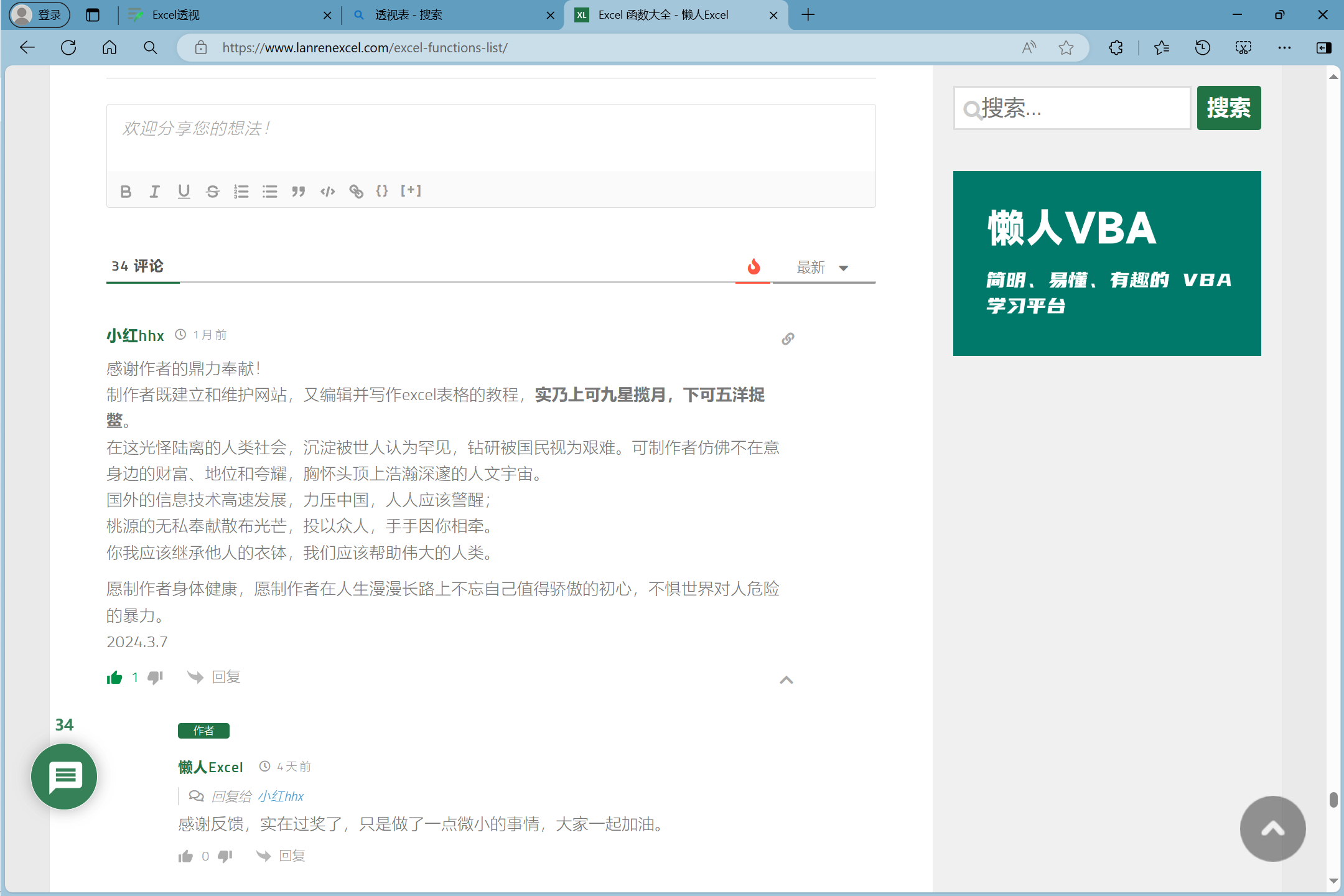1344x896 pixels.
Task: Click the vertical scrollbar thumb
Action: tap(1333, 800)
